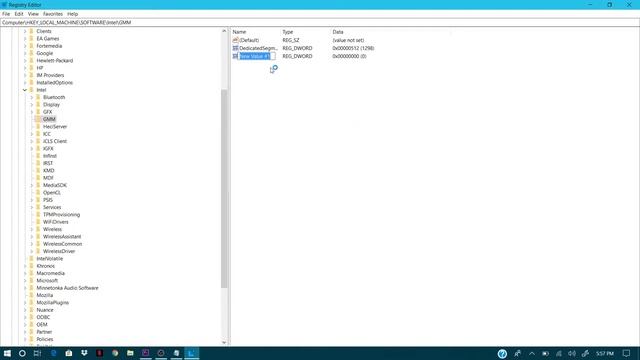
Task: Open the volume control in tray
Action: click(572, 353)
